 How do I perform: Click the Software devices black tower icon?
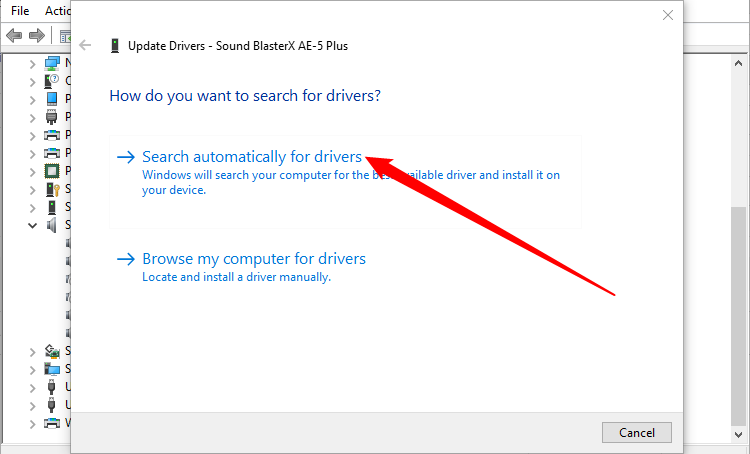click(x=52, y=207)
